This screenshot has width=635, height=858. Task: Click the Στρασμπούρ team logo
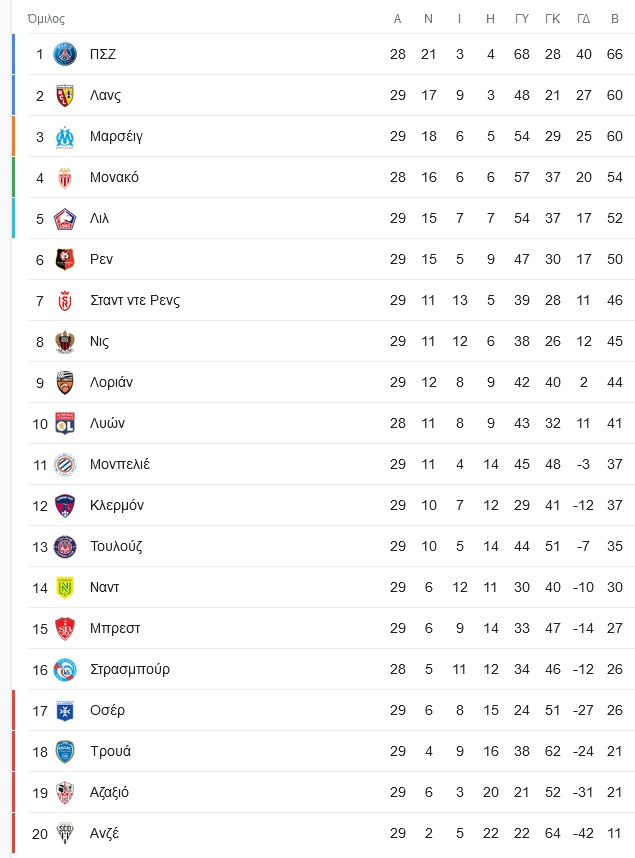(65, 669)
